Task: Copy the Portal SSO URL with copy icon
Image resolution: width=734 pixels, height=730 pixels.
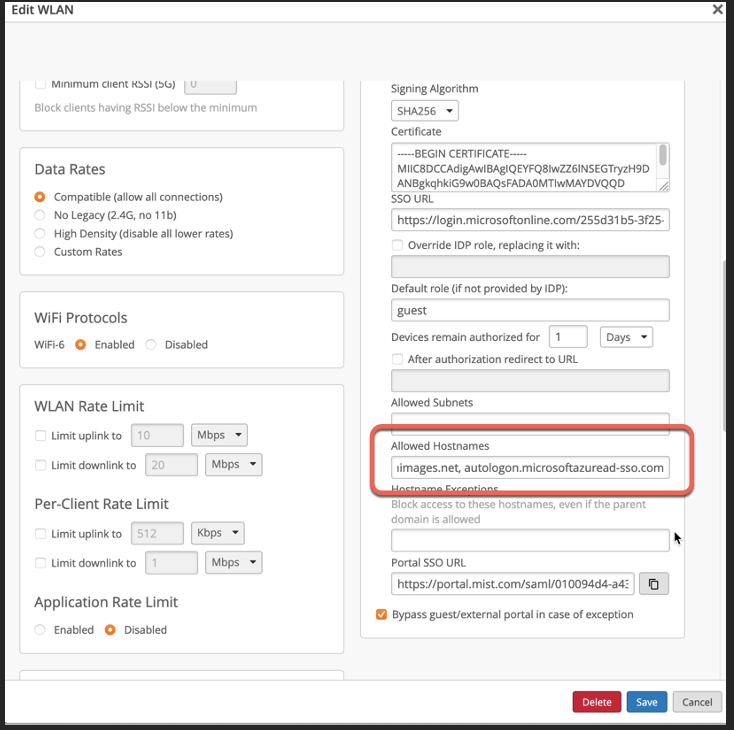Action: coord(653,584)
